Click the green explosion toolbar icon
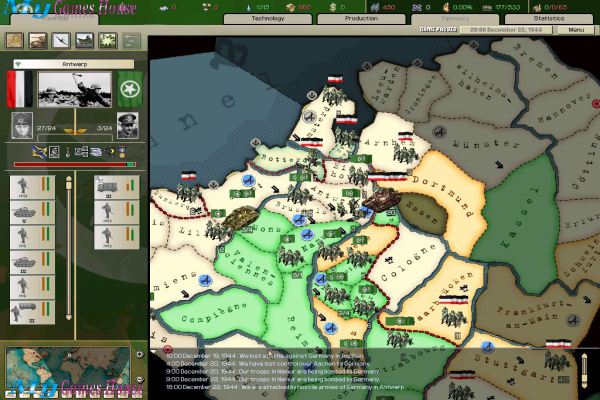 click(108, 41)
